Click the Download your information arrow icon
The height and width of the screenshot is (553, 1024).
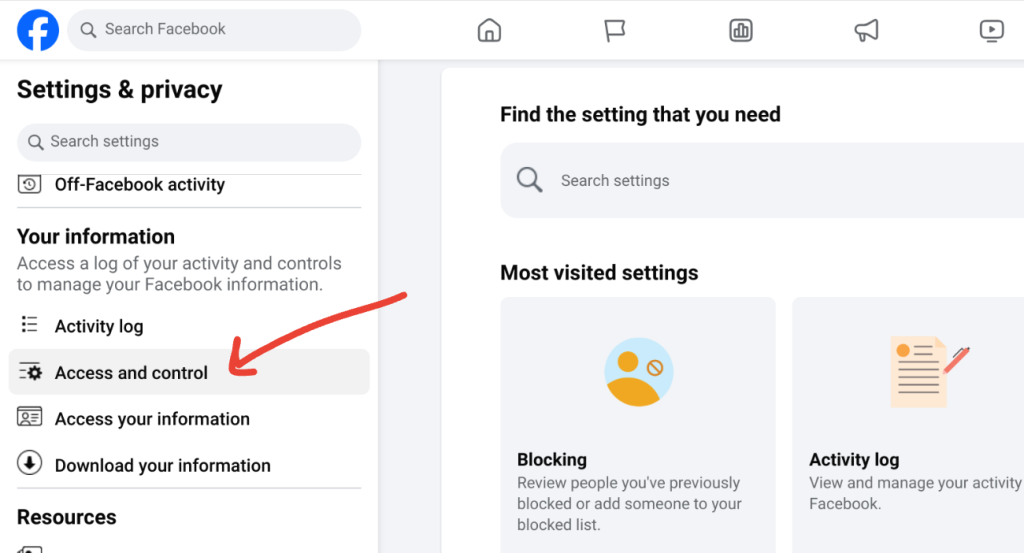30,464
